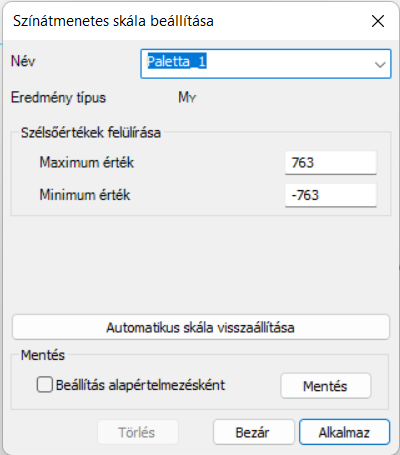Click the Szélsőértékek felülírása group header
This screenshot has height=455, width=400.
tap(91, 133)
